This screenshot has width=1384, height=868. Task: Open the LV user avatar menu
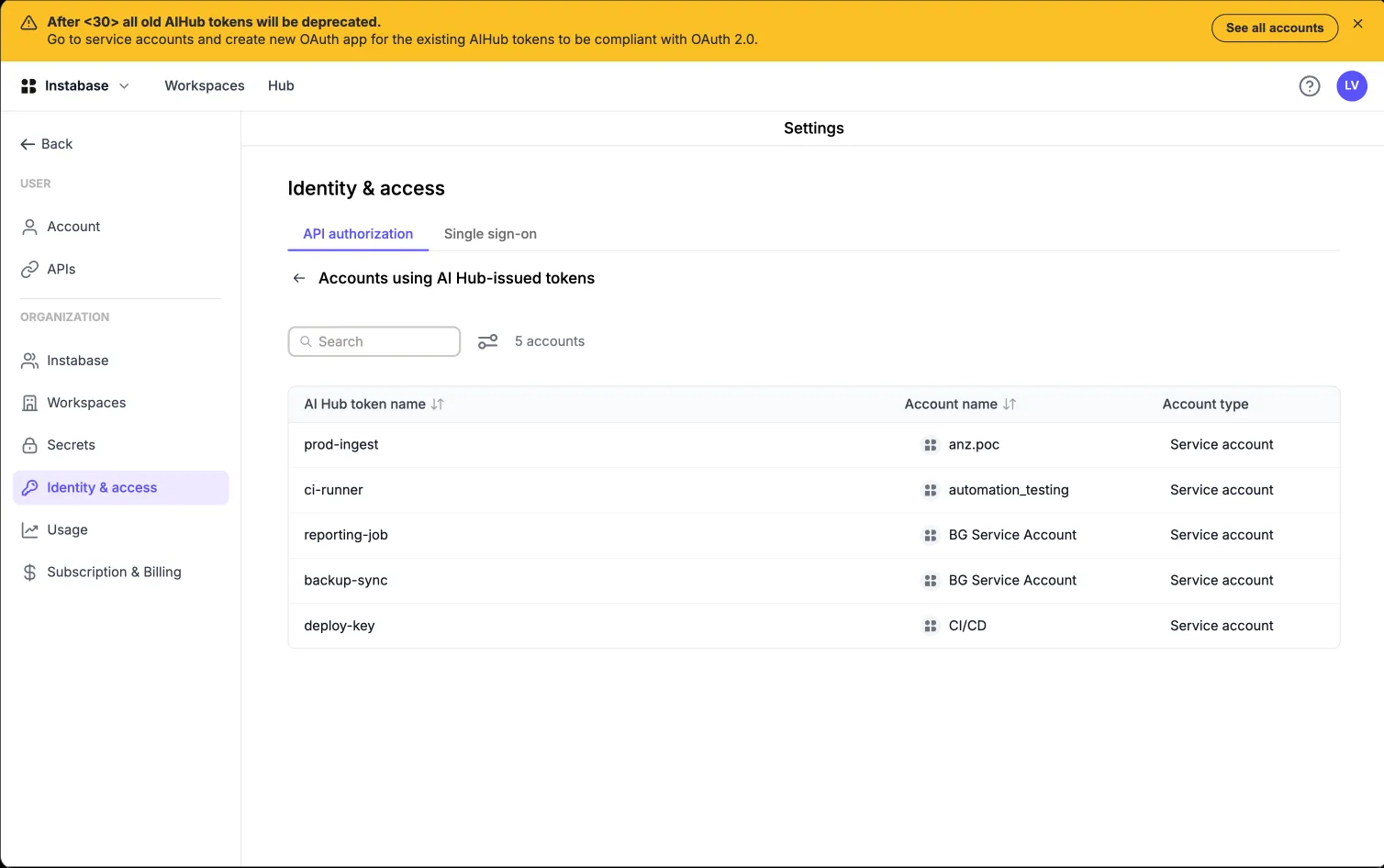click(x=1352, y=86)
